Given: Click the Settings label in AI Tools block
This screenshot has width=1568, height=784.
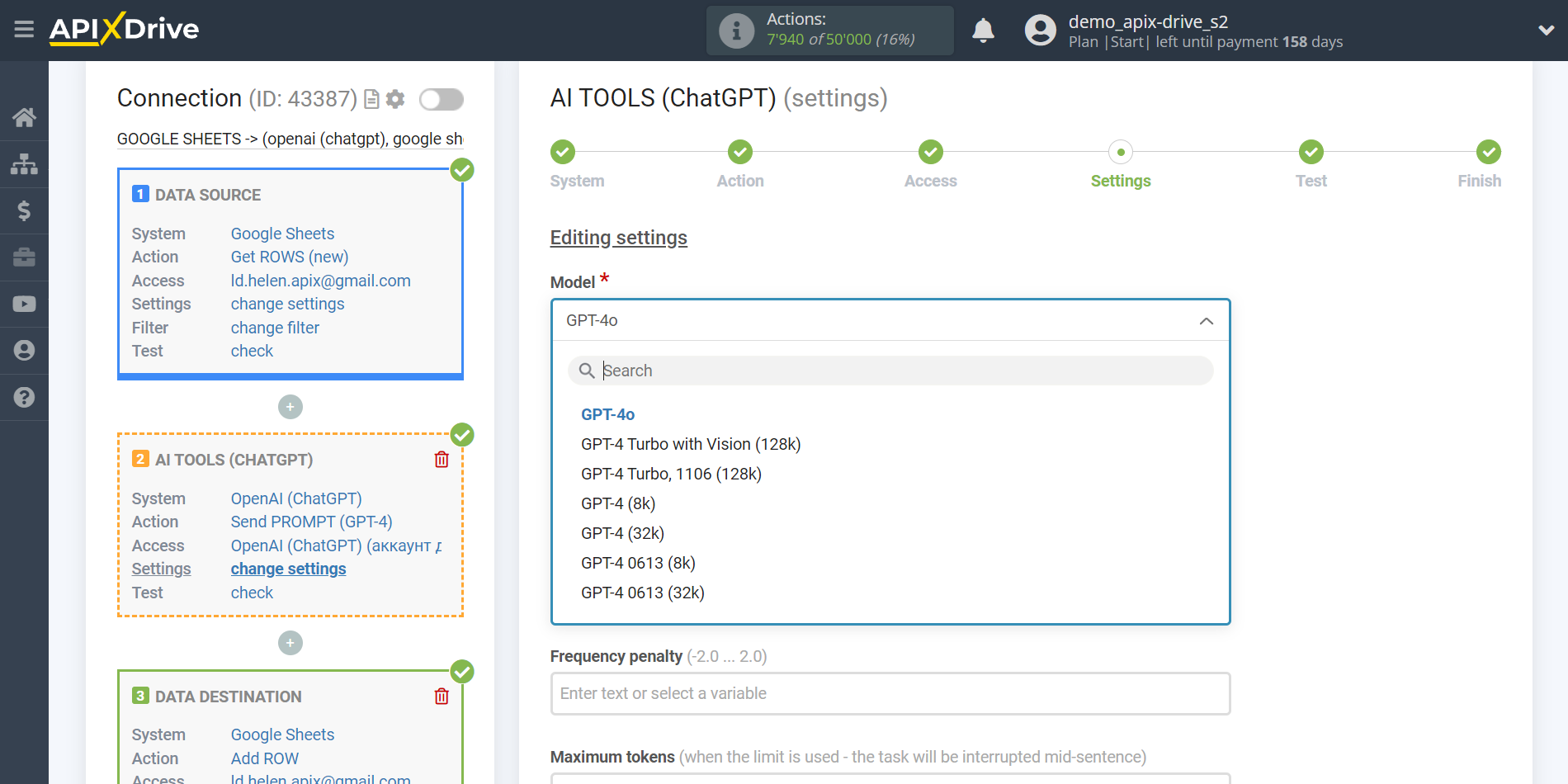Looking at the screenshot, I should pyautogui.click(x=161, y=569).
